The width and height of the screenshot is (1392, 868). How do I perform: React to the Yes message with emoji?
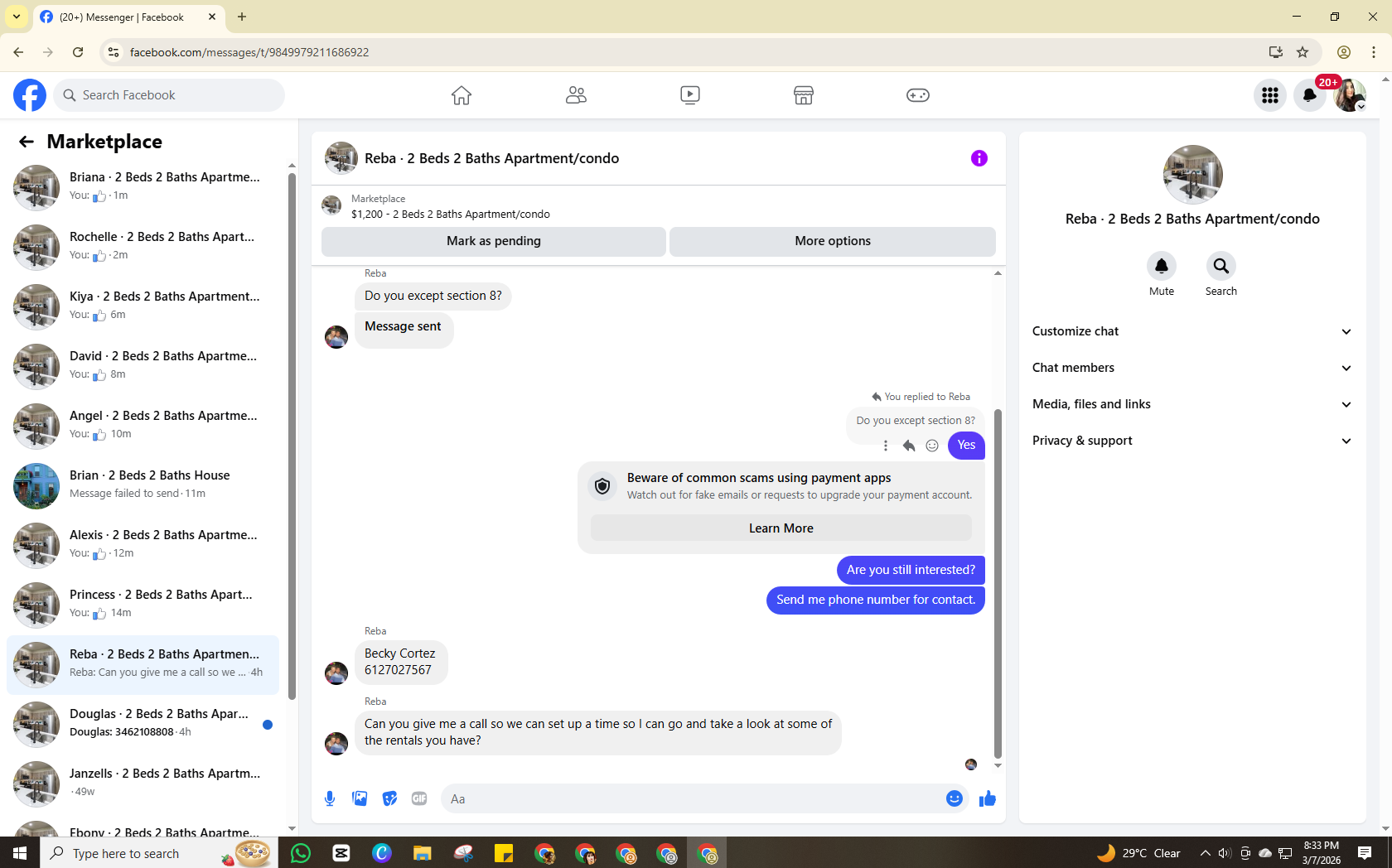click(x=932, y=446)
